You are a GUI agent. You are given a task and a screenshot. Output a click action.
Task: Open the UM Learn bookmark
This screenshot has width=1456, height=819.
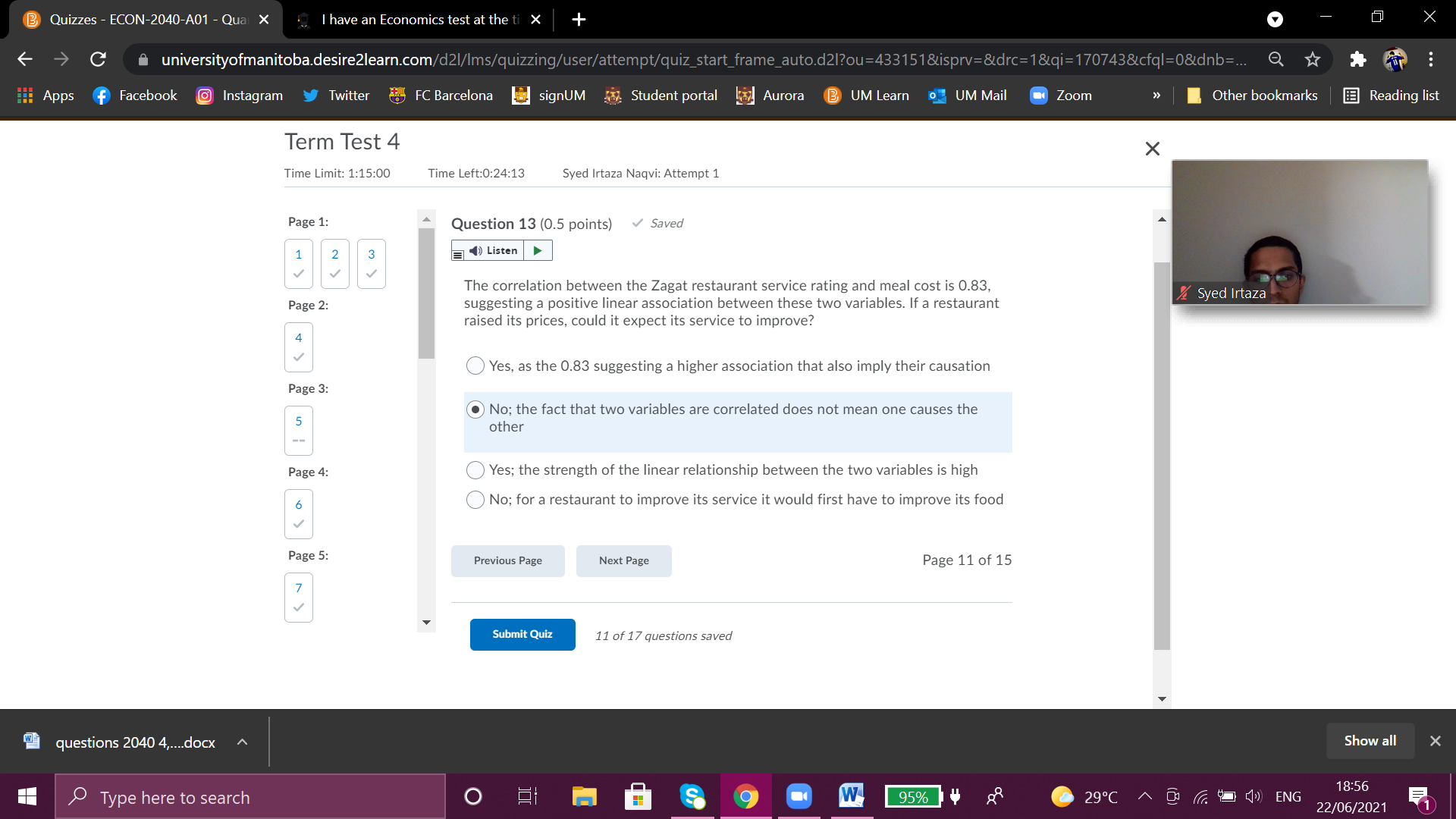(x=866, y=96)
